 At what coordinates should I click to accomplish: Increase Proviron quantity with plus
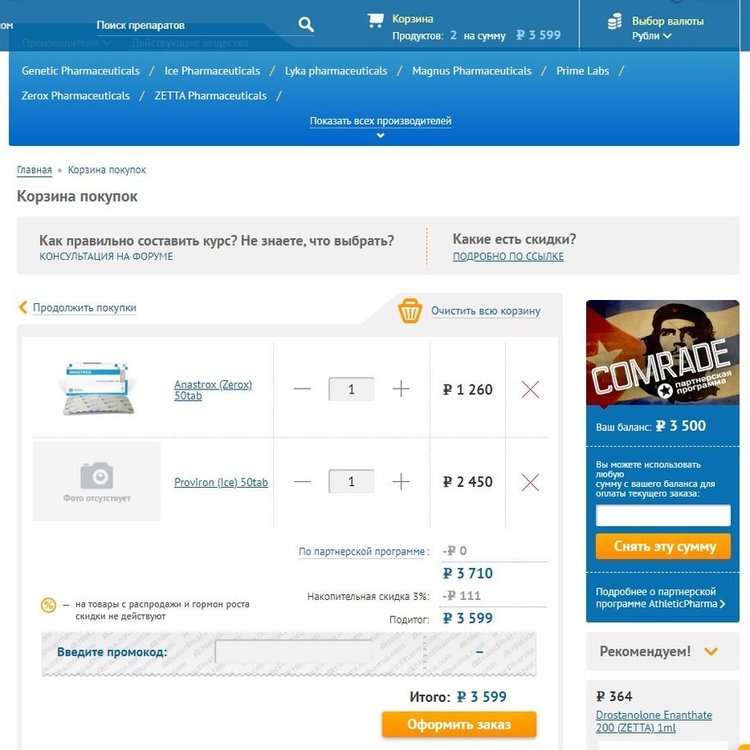pos(401,482)
